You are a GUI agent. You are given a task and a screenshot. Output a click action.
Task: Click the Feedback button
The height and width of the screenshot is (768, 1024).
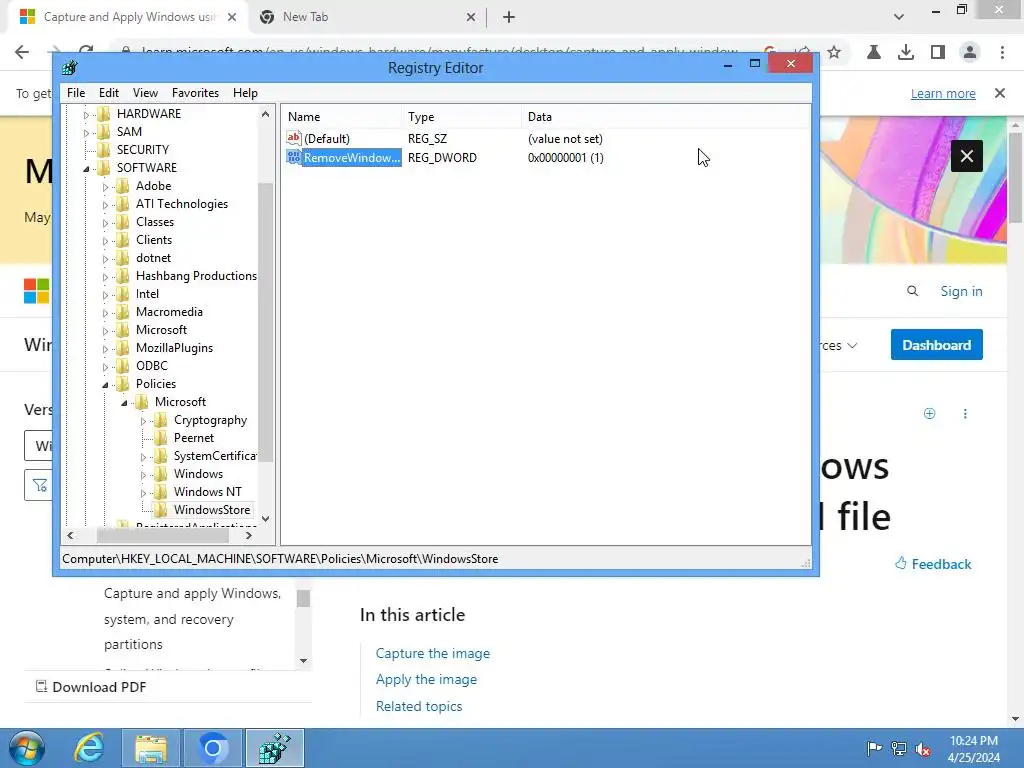[933, 564]
